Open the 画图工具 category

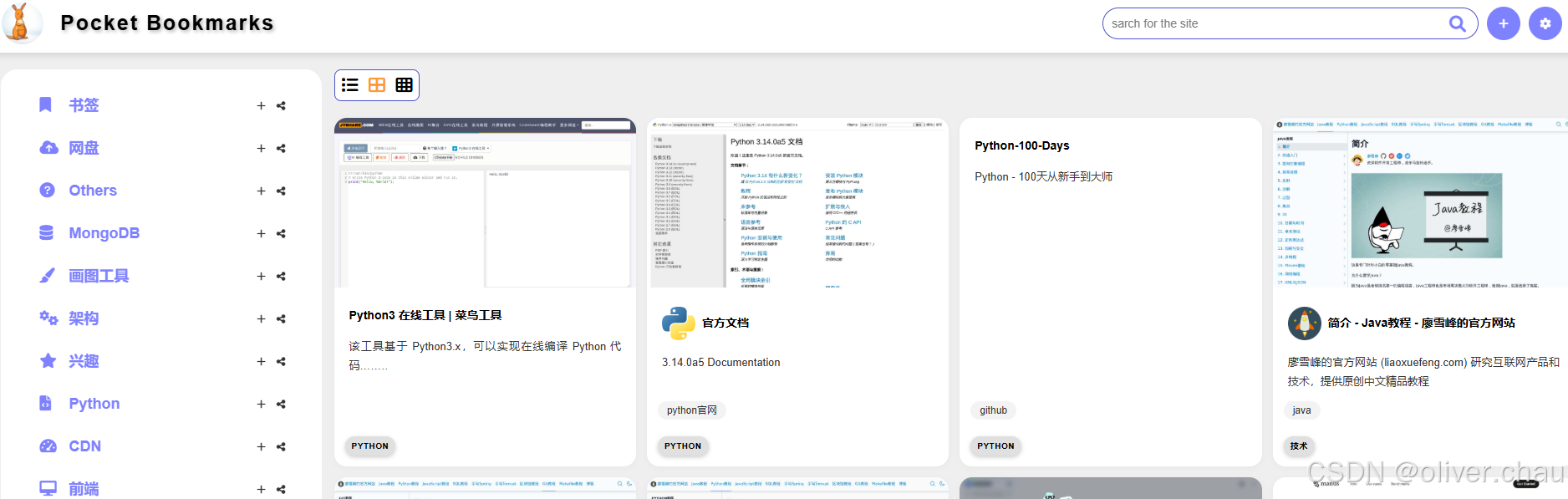(99, 276)
